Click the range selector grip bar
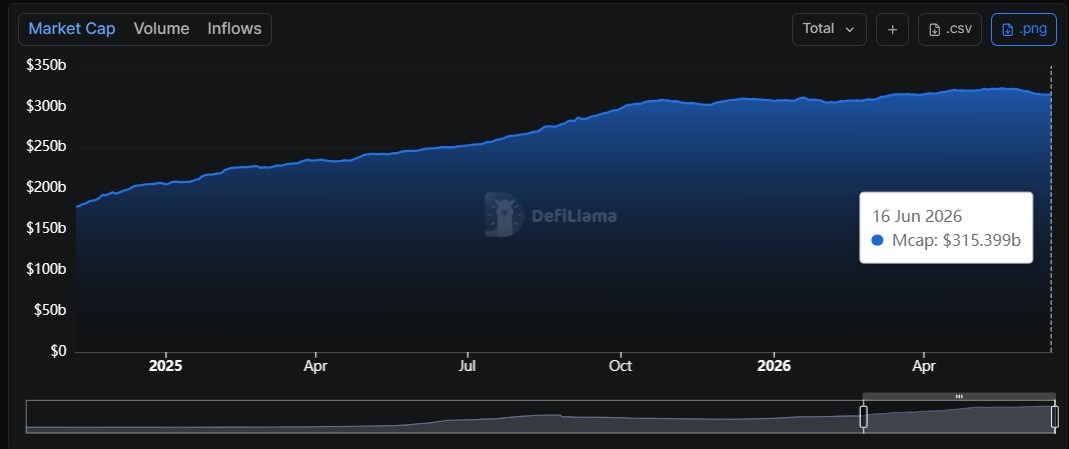 [x=959, y=396]
